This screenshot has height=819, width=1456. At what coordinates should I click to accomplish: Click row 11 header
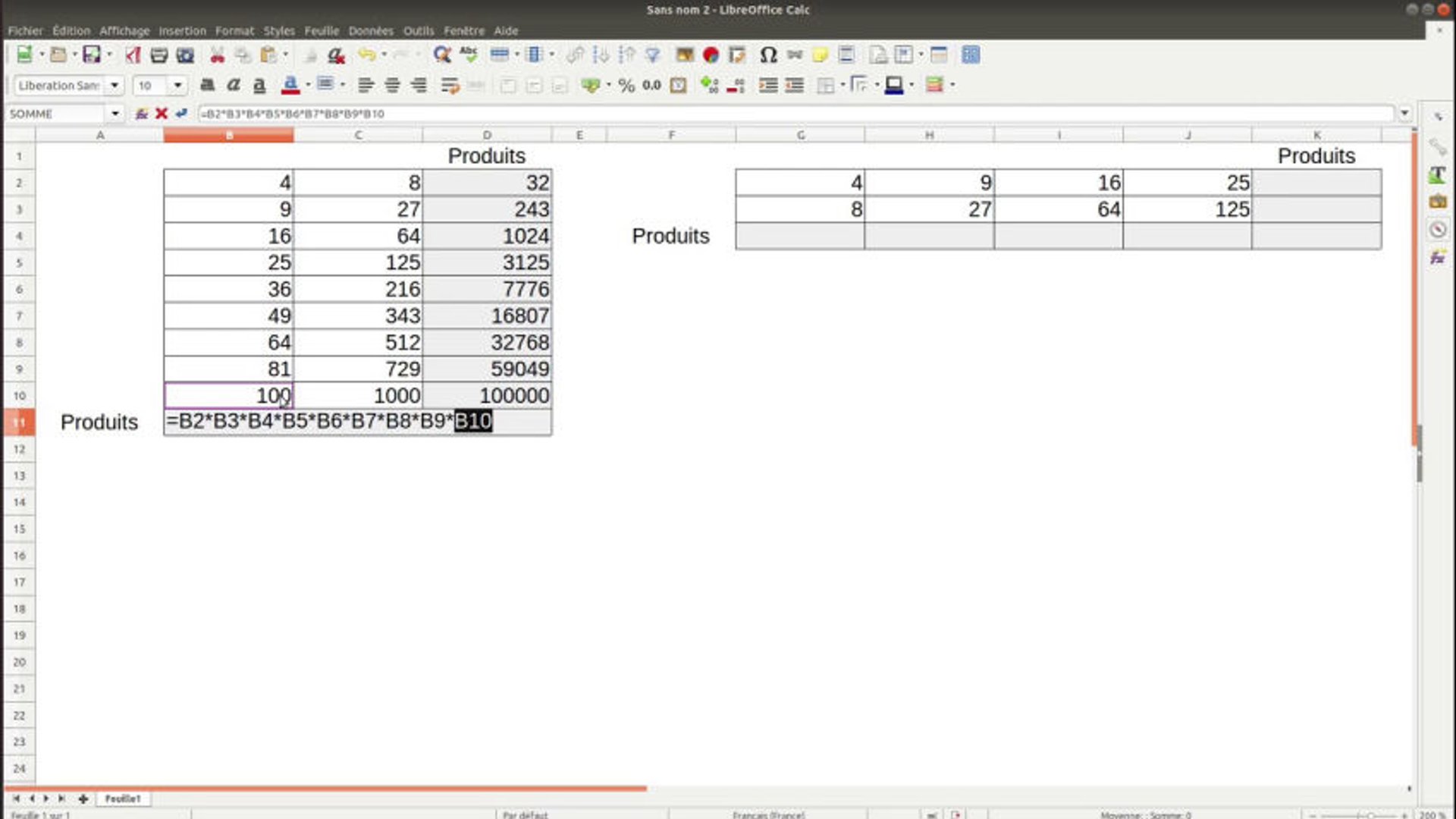[x=19, y=422]
